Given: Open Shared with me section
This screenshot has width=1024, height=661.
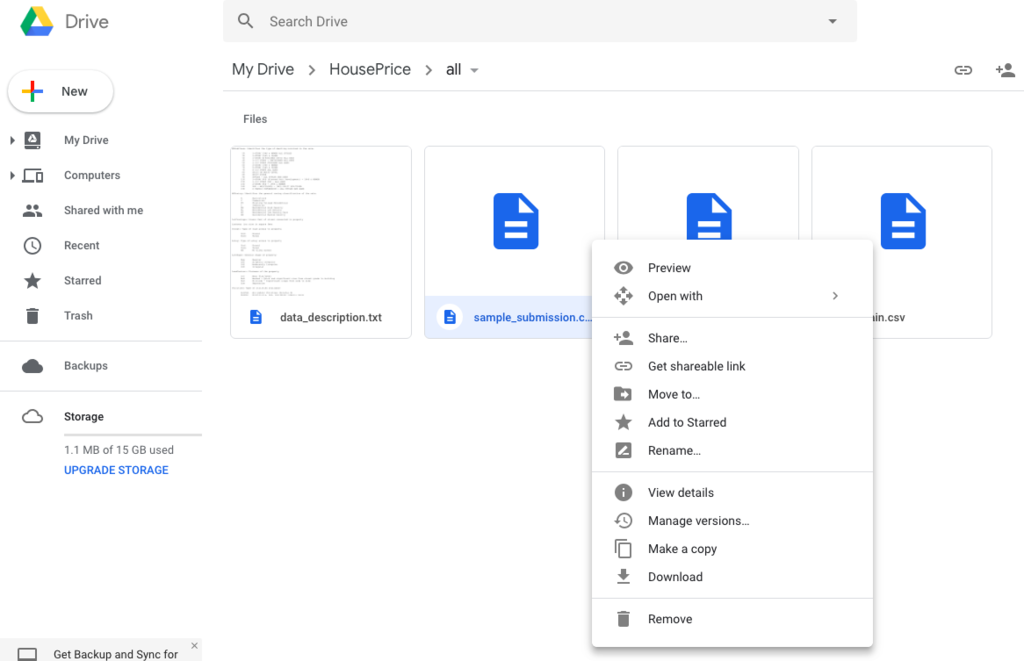Looking at the screenshot, I should pyautogui.click(x=103, y=210).
